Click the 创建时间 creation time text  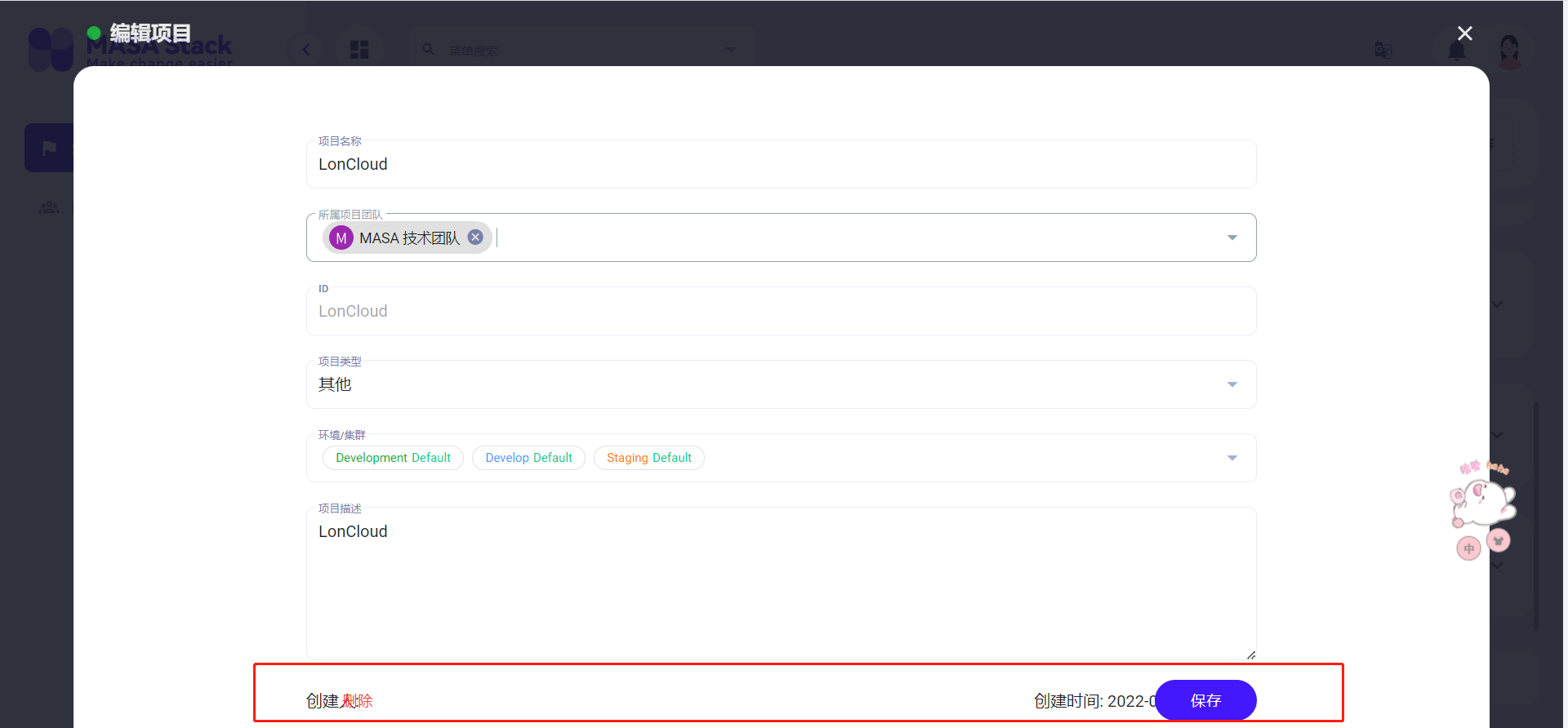point(1094,701)
